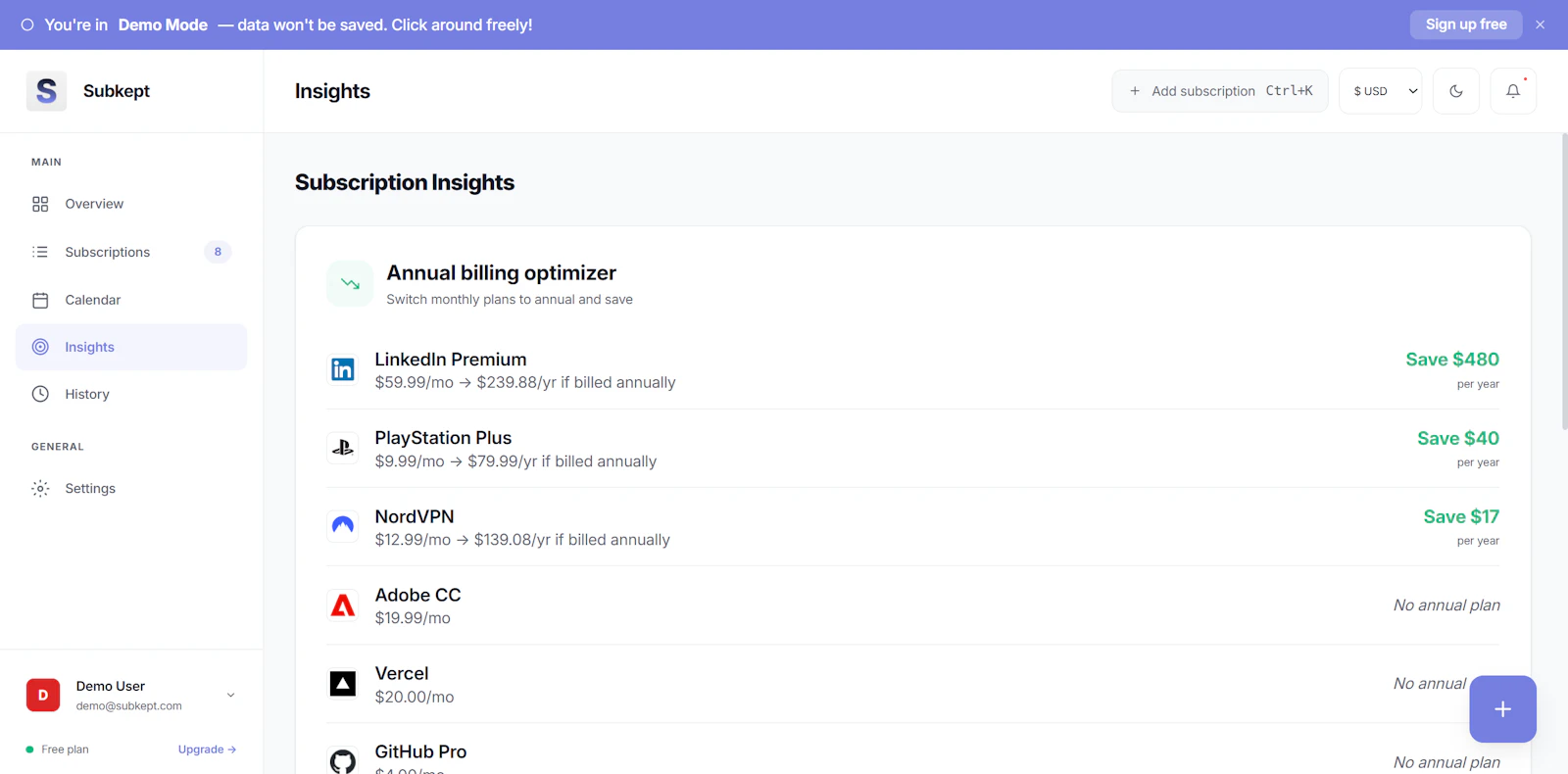Click Vercel title
The image size is (1568, 774).
click(x=402, y=673)
